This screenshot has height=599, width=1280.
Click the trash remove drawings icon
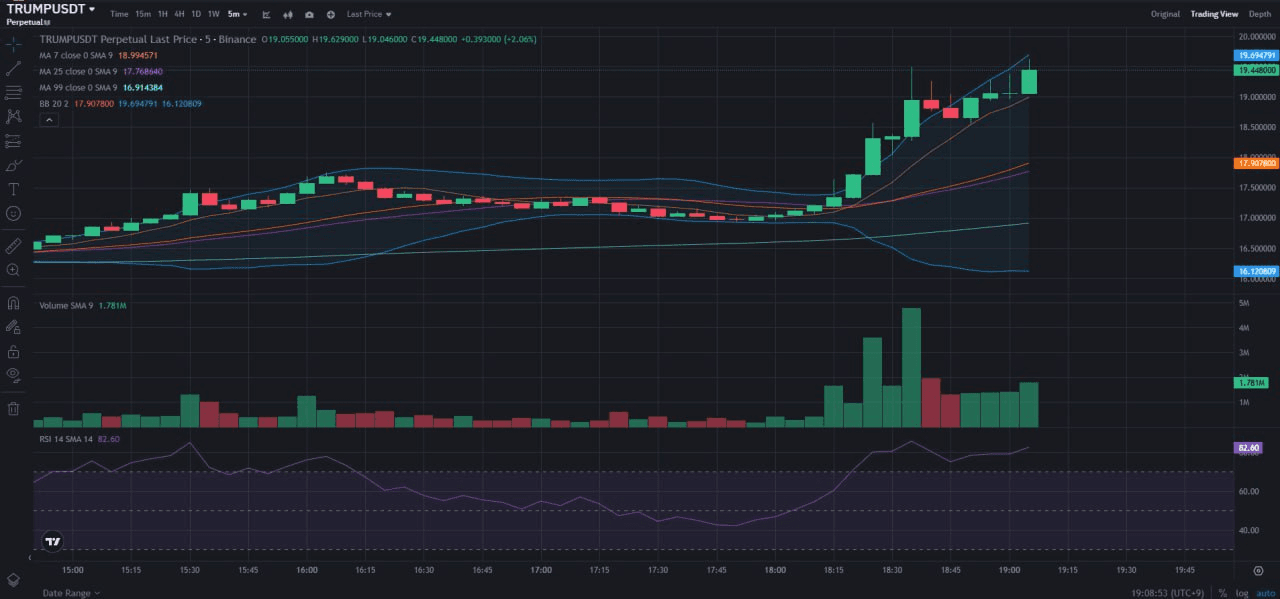click(13, 408)
